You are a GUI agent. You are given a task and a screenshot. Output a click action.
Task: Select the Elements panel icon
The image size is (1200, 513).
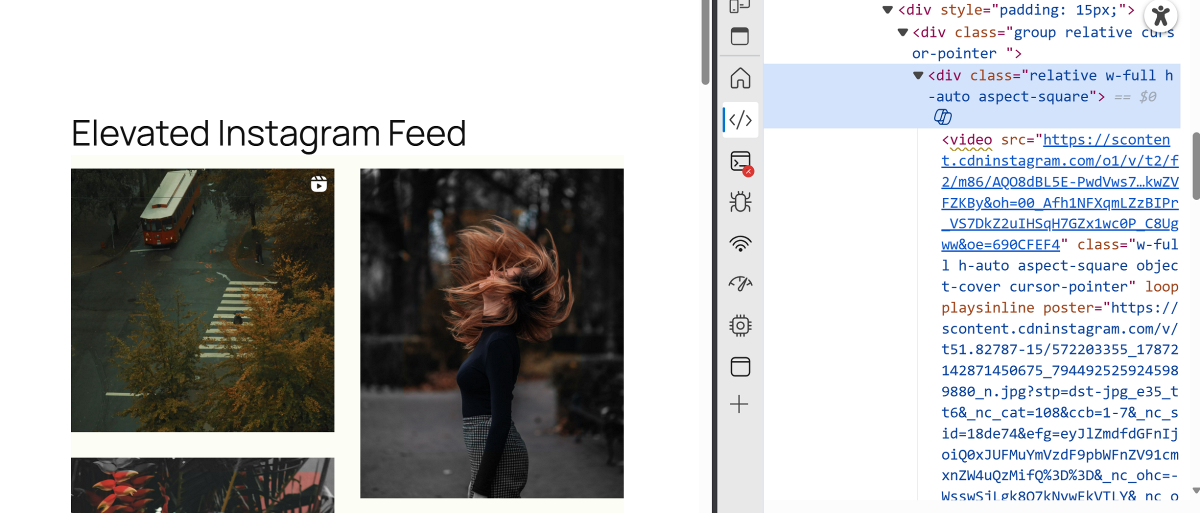[x=740, y=120]
